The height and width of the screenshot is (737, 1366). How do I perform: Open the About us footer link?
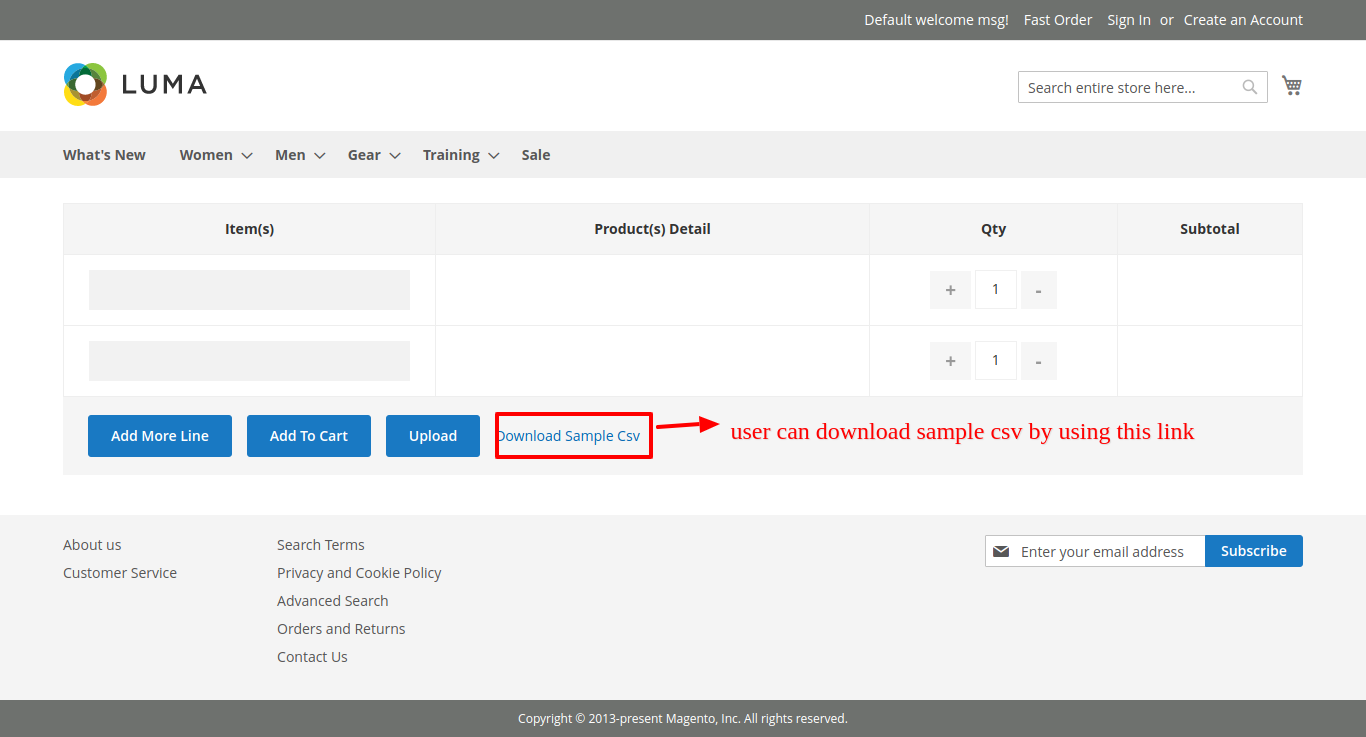pyautogui.click(x=92, y=545)
